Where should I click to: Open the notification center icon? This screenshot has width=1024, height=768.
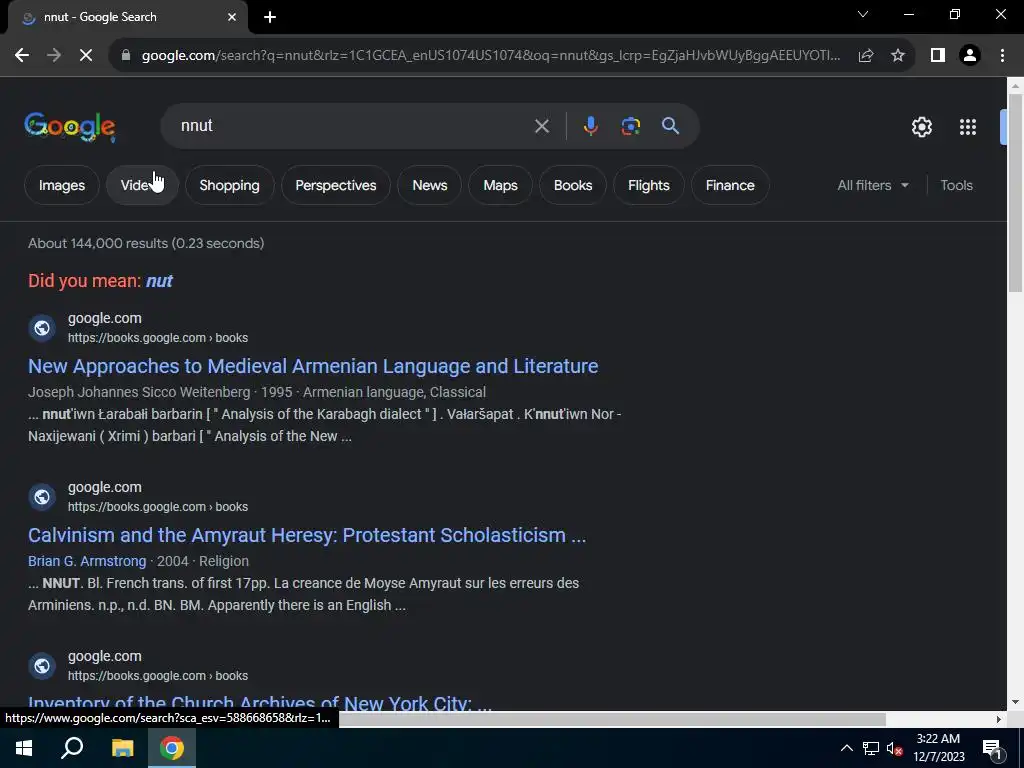(x=992, y=748)
